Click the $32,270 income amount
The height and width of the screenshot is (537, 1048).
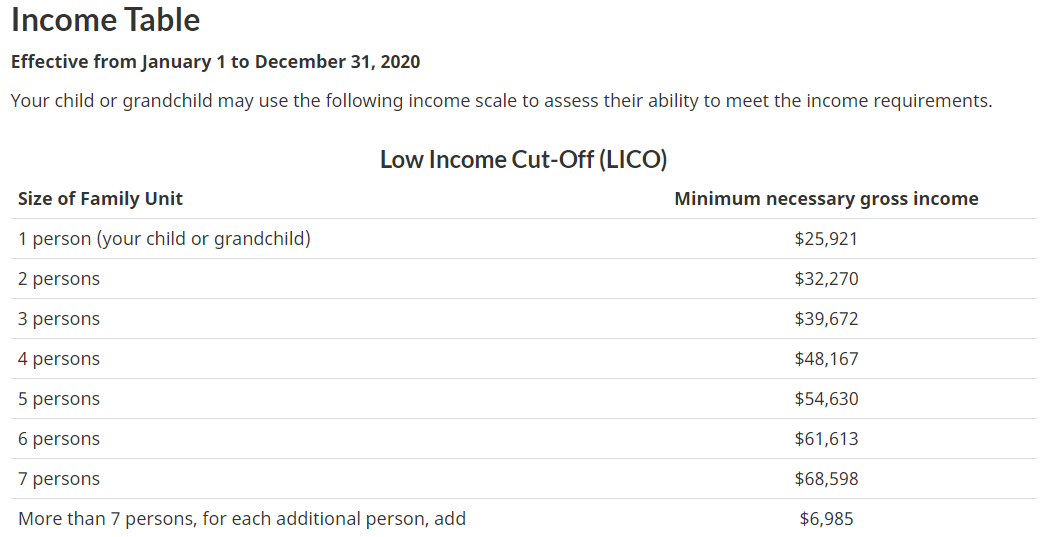[x=826, y=279]
